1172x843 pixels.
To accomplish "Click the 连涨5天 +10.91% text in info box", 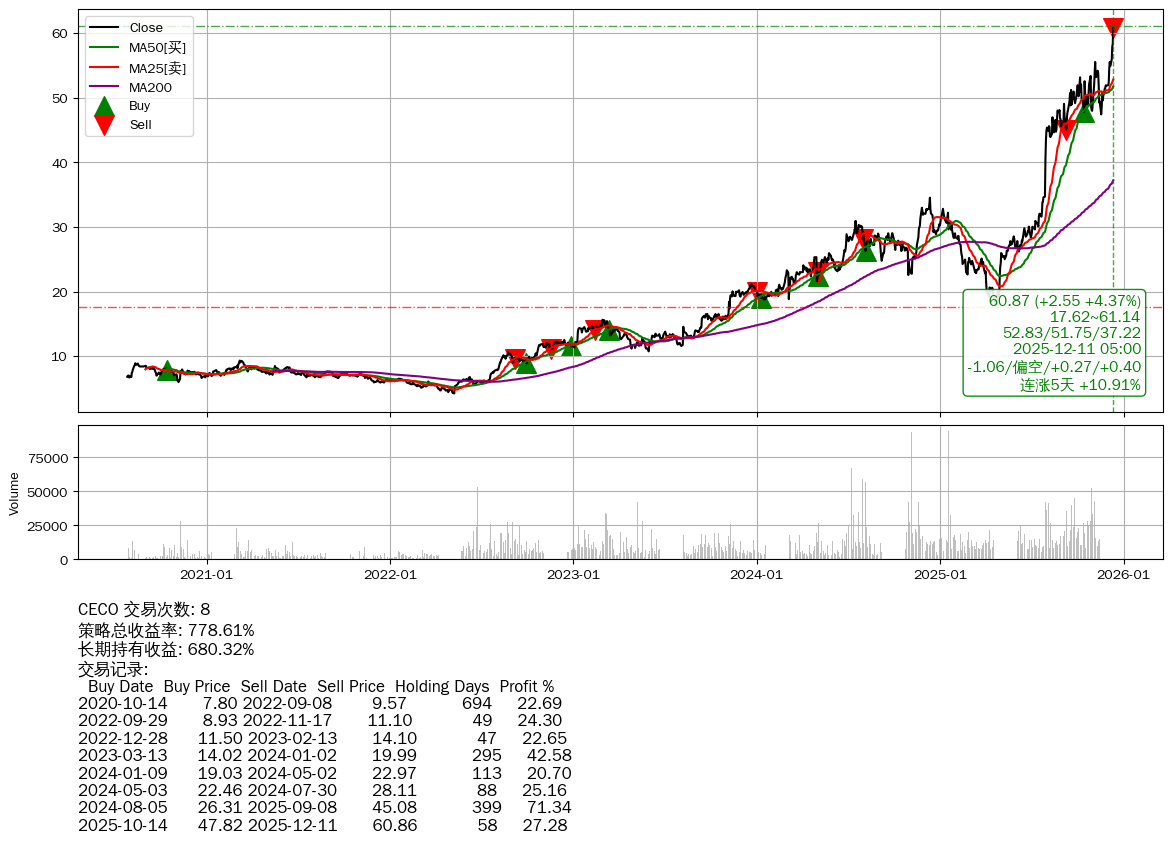I will click(1079, 385).
